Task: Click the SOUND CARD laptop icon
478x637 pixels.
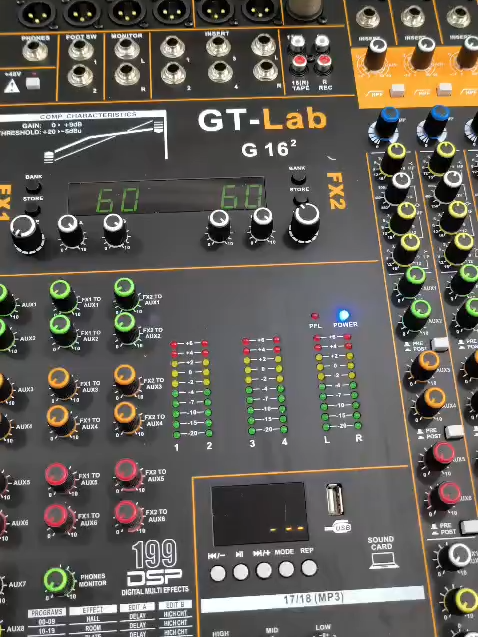Action: (383, 561)
